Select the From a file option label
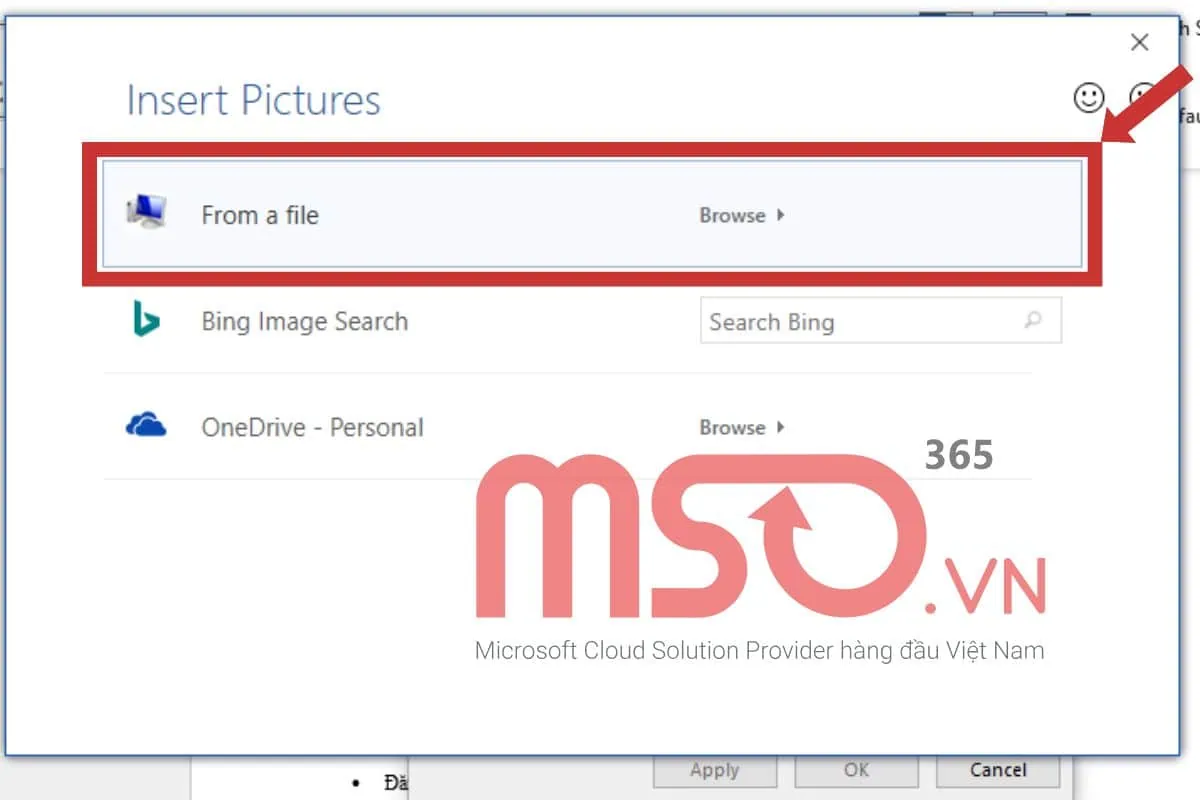Screen dimensions: 1200x800 point(260,215)
